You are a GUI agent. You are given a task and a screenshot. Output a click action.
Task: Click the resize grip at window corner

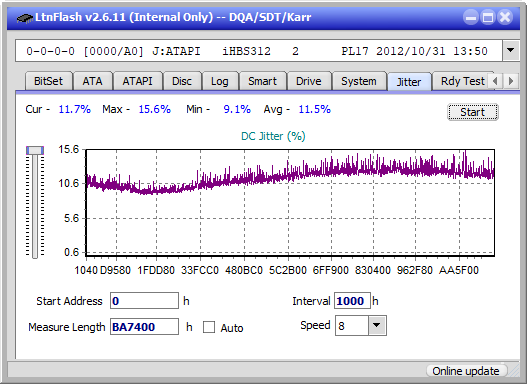pos(513,371)
